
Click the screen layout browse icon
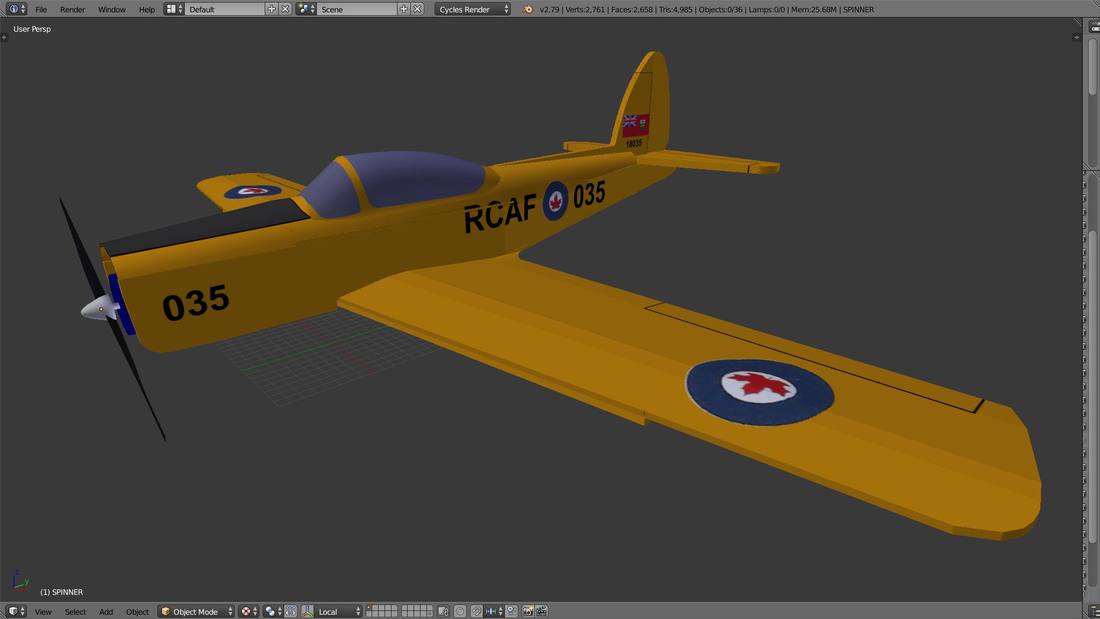coord(173,9)
